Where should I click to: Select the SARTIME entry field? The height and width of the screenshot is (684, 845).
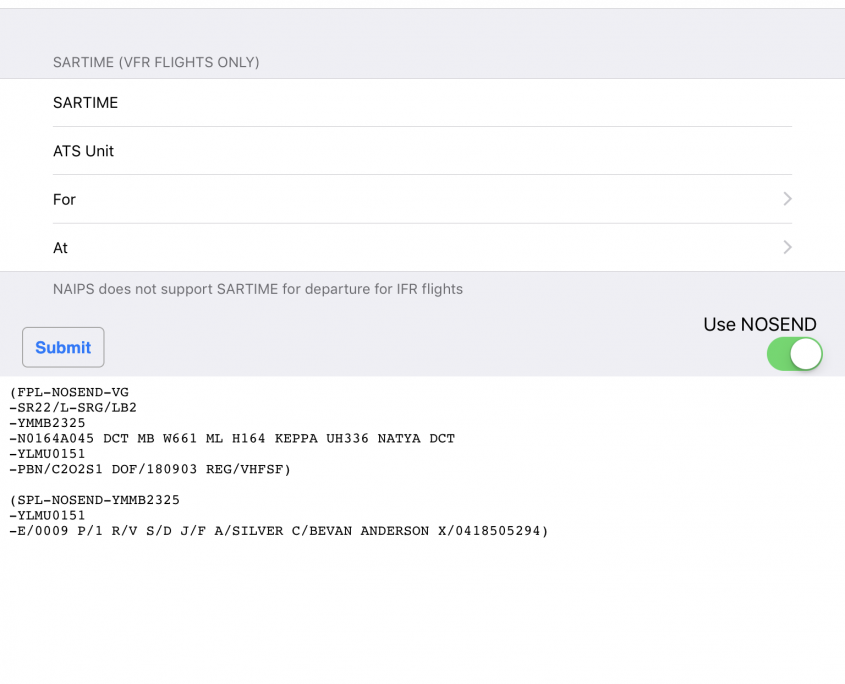(422, 103)
